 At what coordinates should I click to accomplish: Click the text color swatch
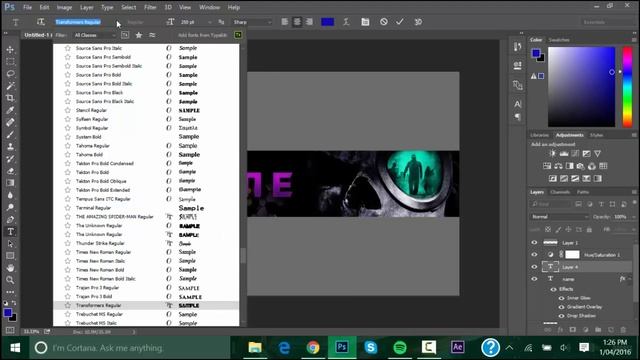(x=328, y=22)
